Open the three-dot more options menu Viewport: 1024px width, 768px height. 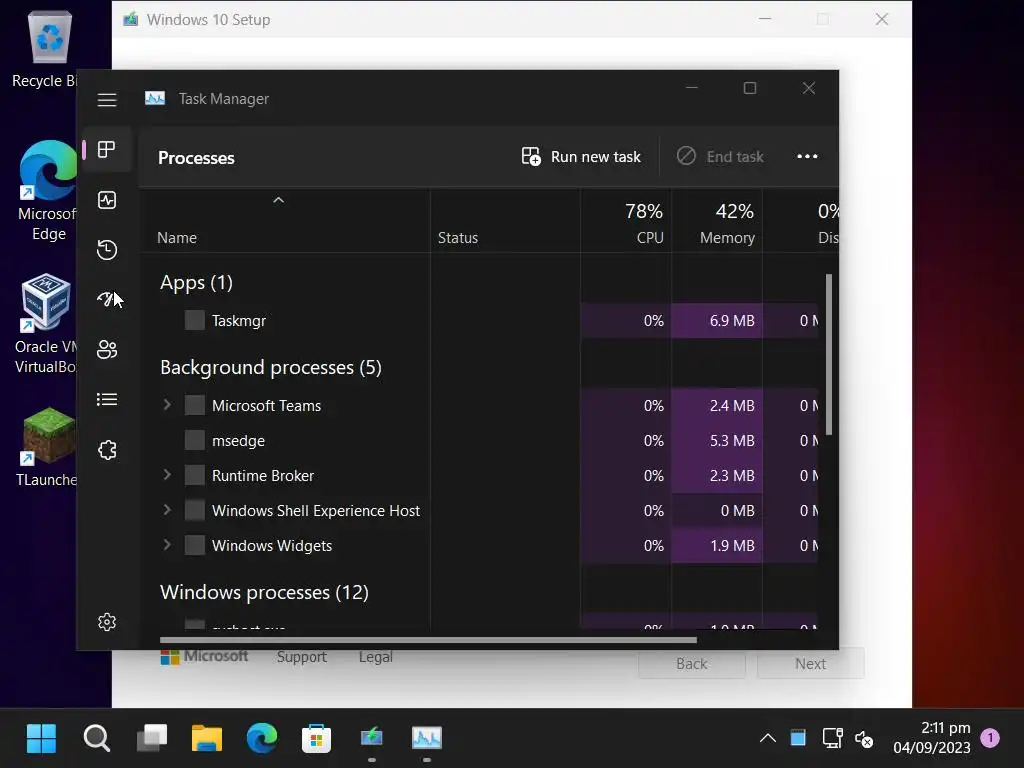pyautogui.click(x=807, y=157)
